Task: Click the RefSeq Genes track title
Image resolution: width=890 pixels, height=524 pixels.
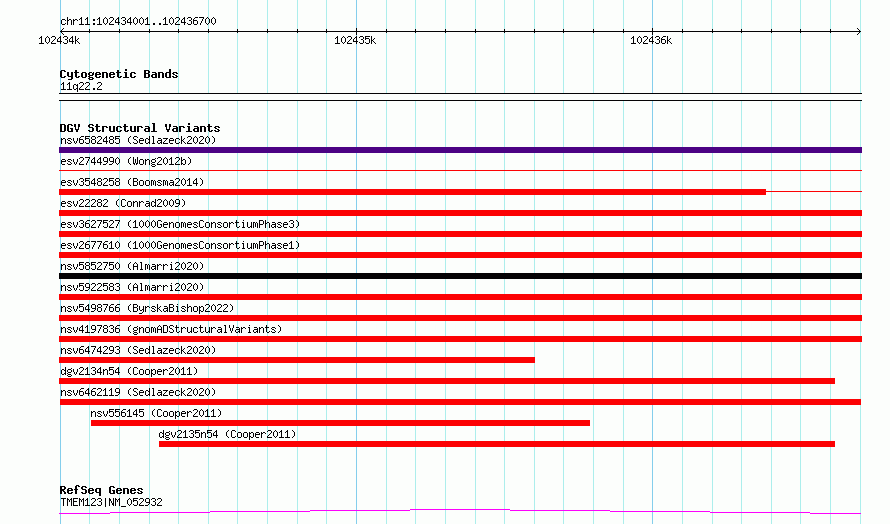Action: (x=101, y=490)
